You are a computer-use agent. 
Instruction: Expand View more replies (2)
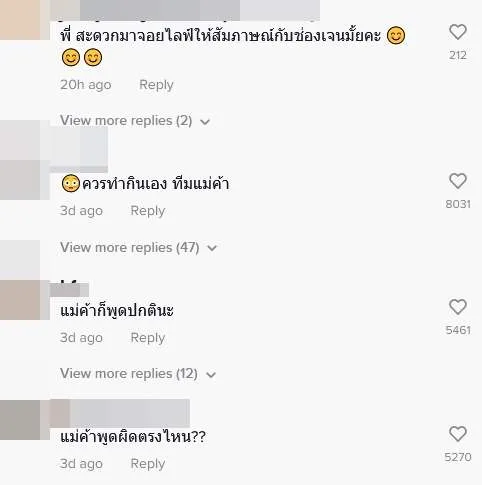[135, 121]
